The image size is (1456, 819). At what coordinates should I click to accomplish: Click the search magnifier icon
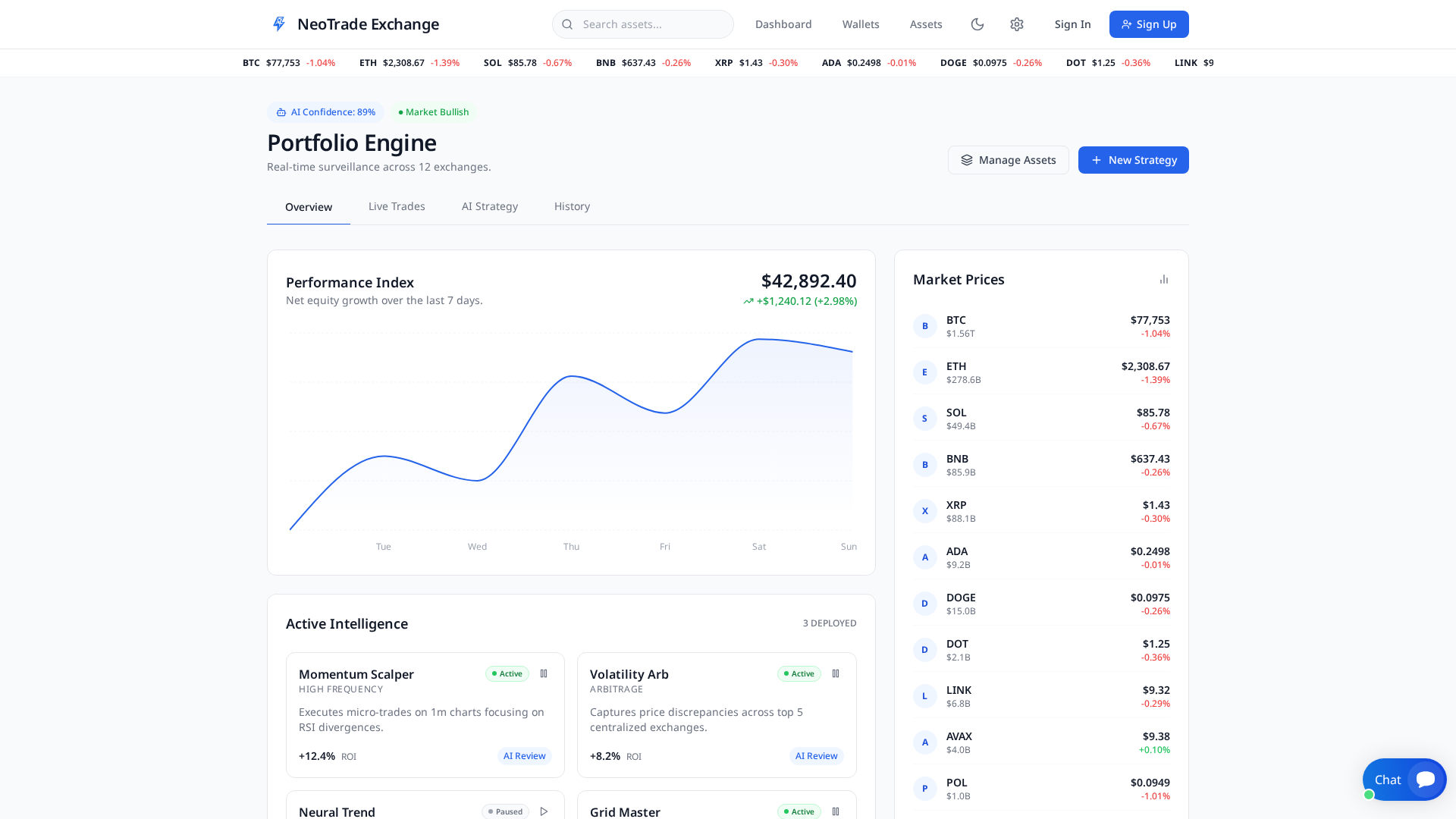pos(567,24)
